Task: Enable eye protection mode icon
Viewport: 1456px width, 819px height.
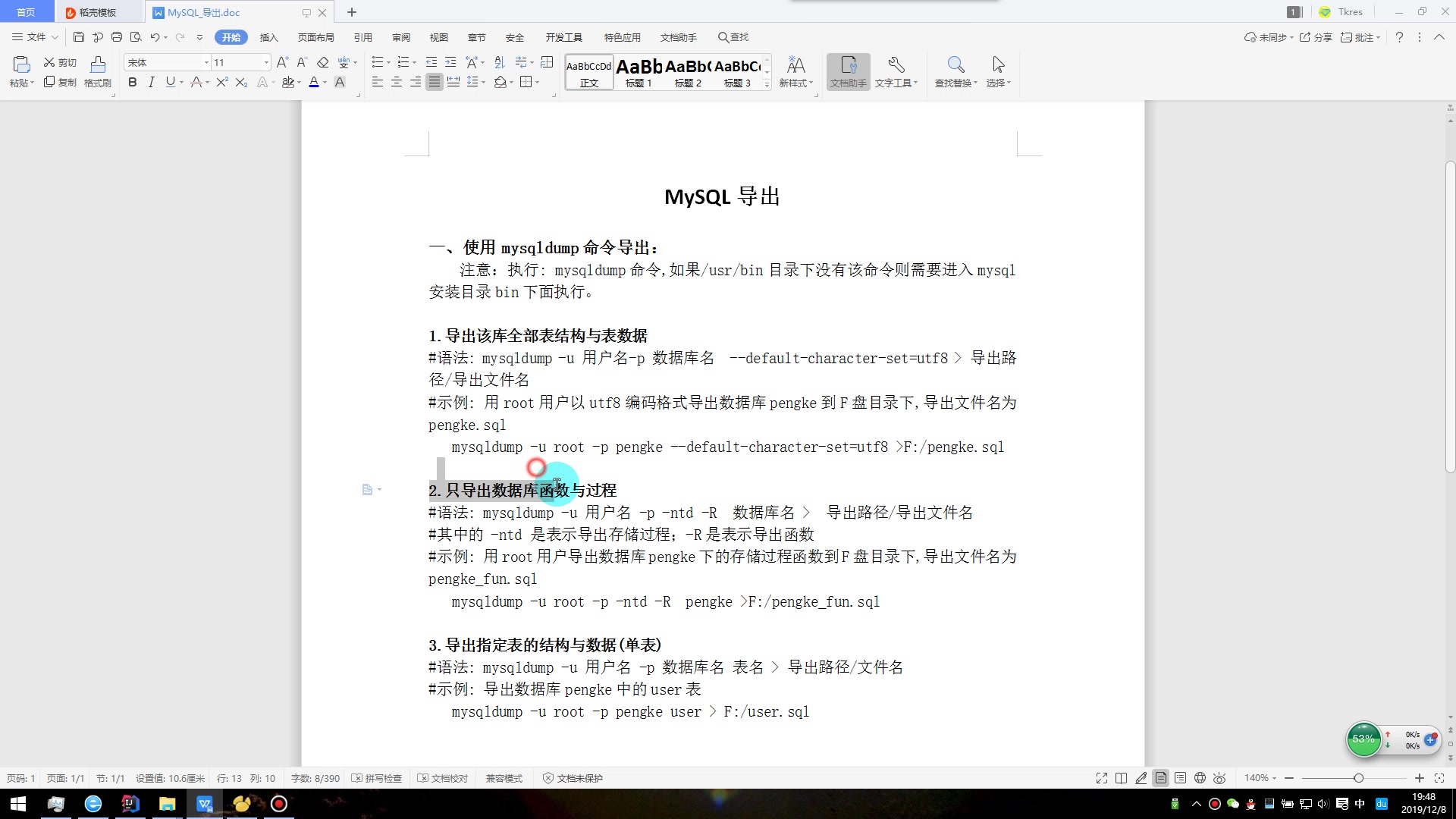Action: [x=1219, y=778]
